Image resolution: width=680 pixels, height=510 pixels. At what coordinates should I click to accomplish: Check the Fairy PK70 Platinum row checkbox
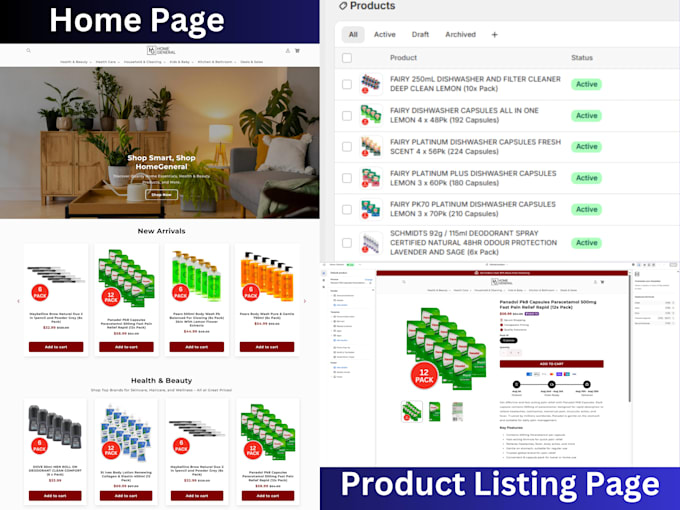(x=347, y=209)
